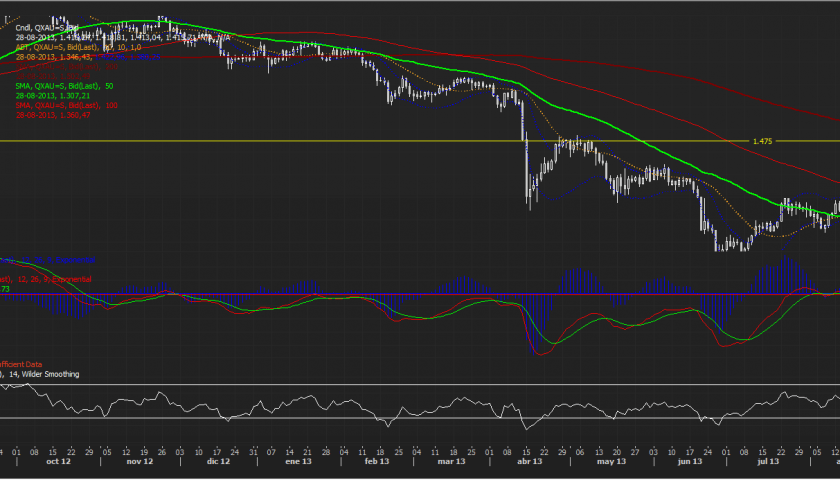Click the blue MACD Exponential legend text
Screen dimensions: 840x480
tap(50, 260)
